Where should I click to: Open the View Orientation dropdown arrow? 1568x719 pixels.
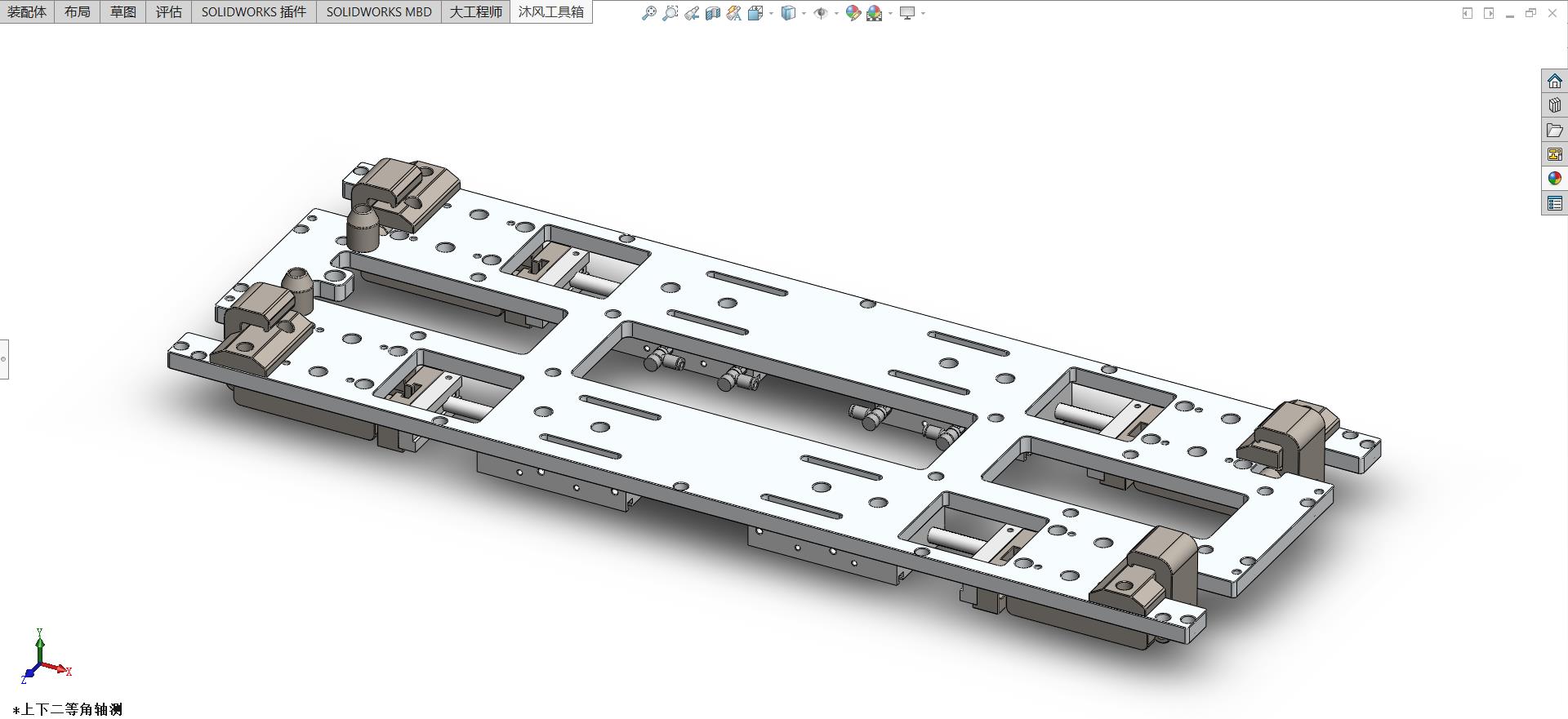[771, 13]
